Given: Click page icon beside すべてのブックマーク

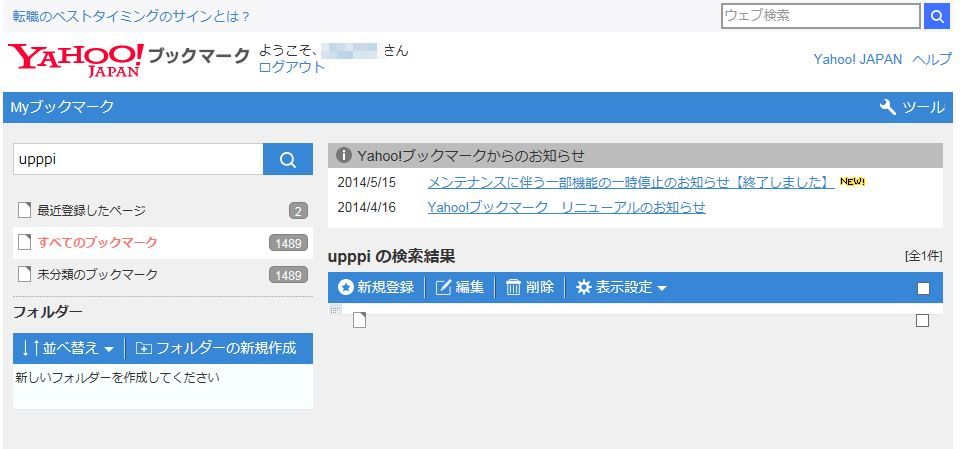Looking at the screenshot, I should [24, 242].
